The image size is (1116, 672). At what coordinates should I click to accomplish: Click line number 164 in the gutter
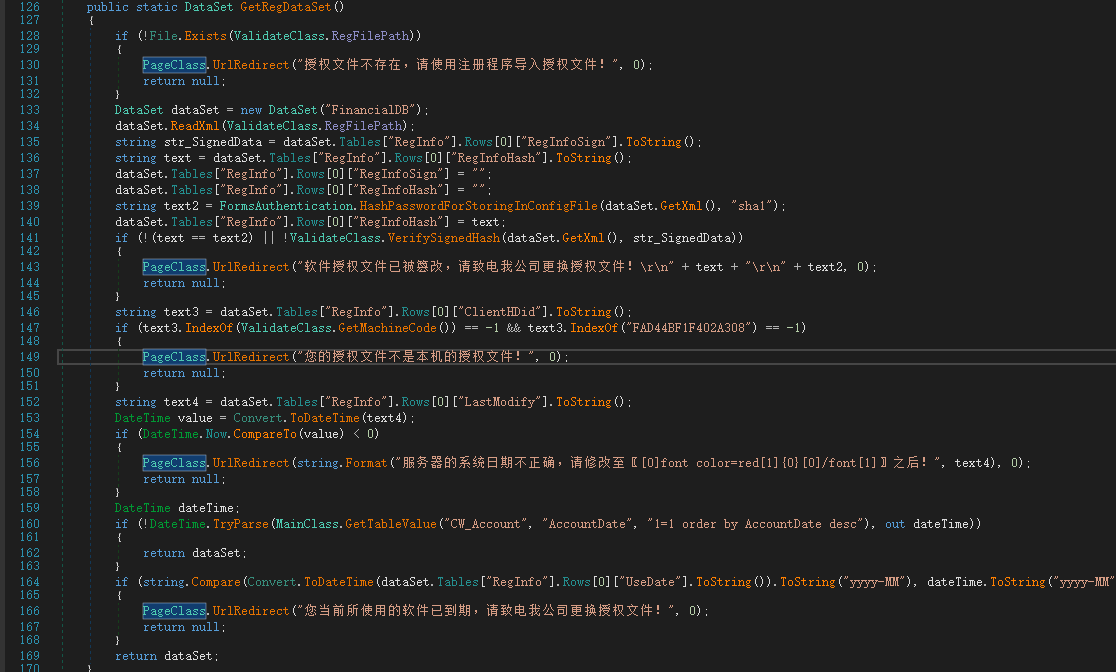pyautogui.click(x=29, y=582)
